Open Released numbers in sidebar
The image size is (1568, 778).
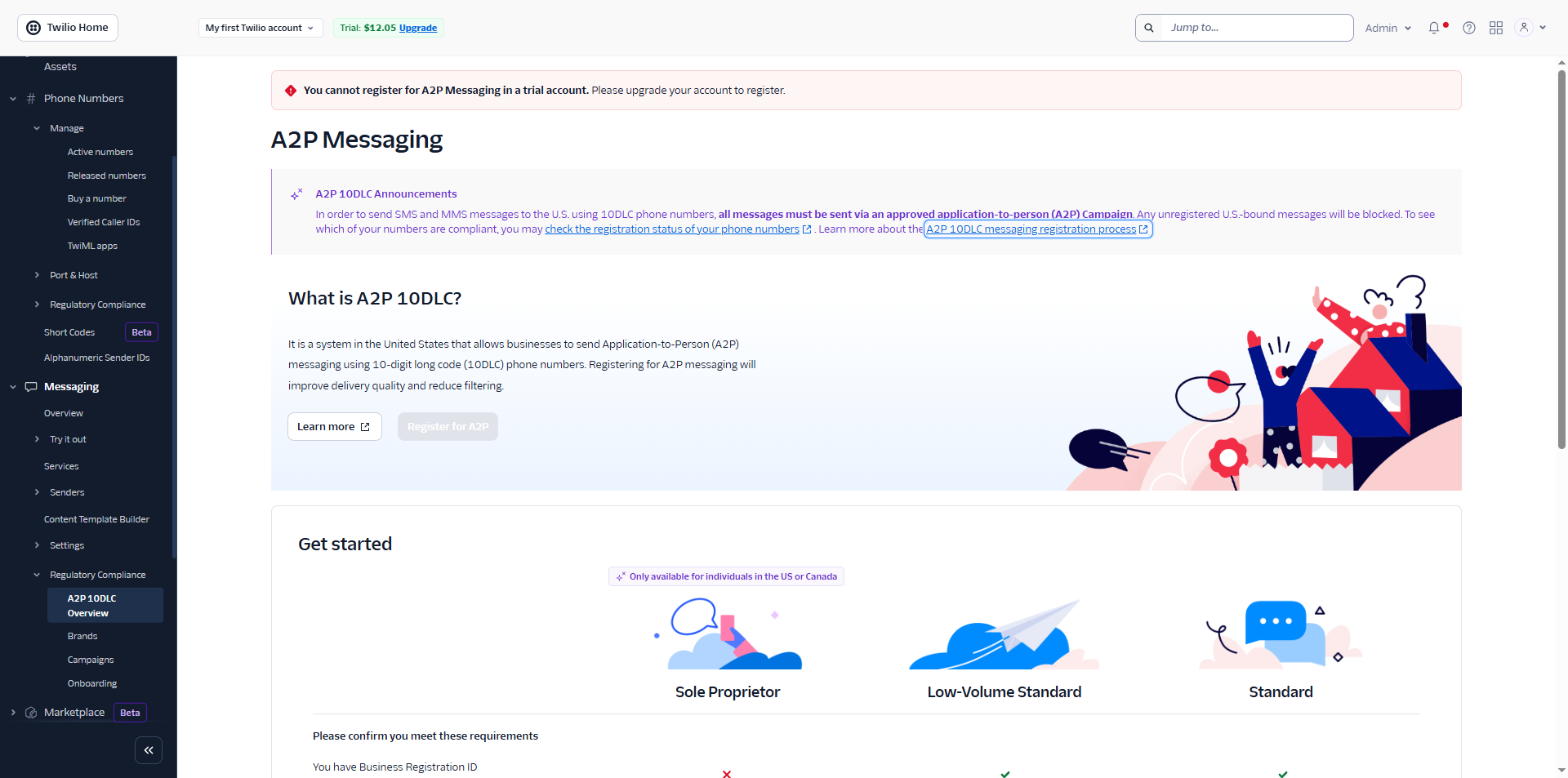[x=106, y=176]
